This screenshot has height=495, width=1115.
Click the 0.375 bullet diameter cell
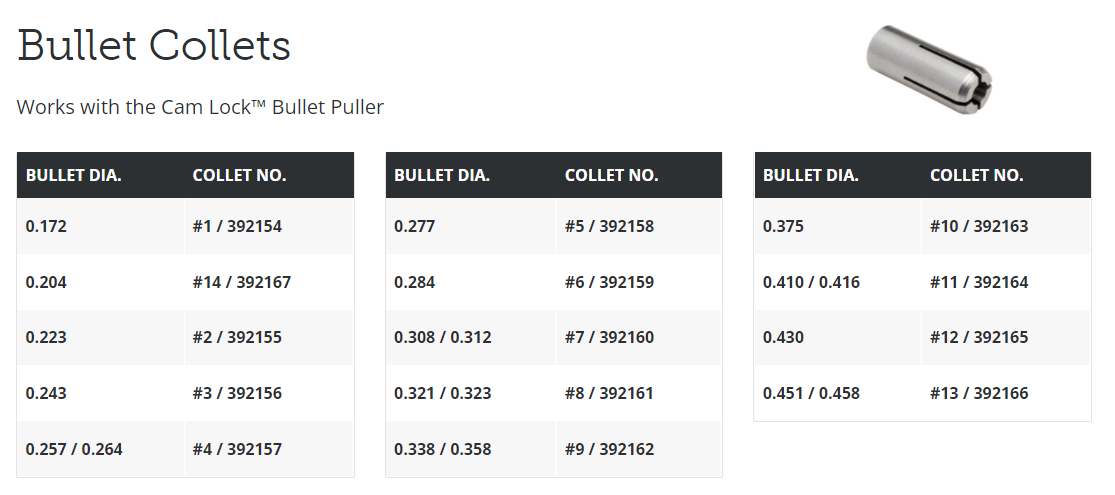(838, 226)
